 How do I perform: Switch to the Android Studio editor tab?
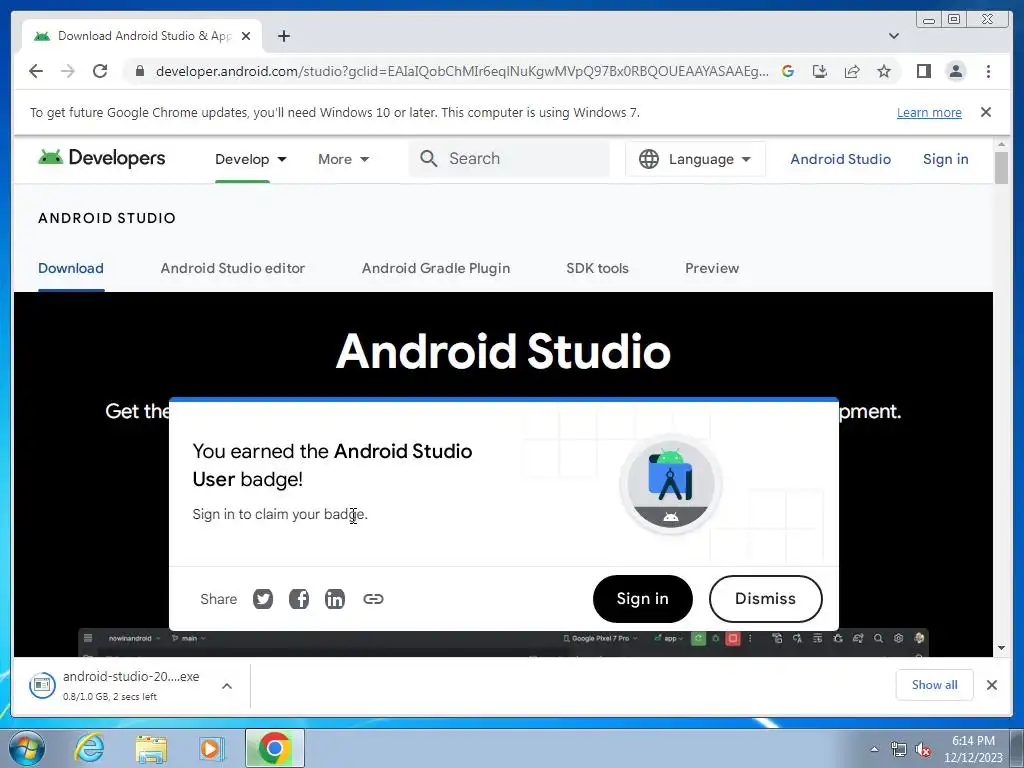click(232, 268)
